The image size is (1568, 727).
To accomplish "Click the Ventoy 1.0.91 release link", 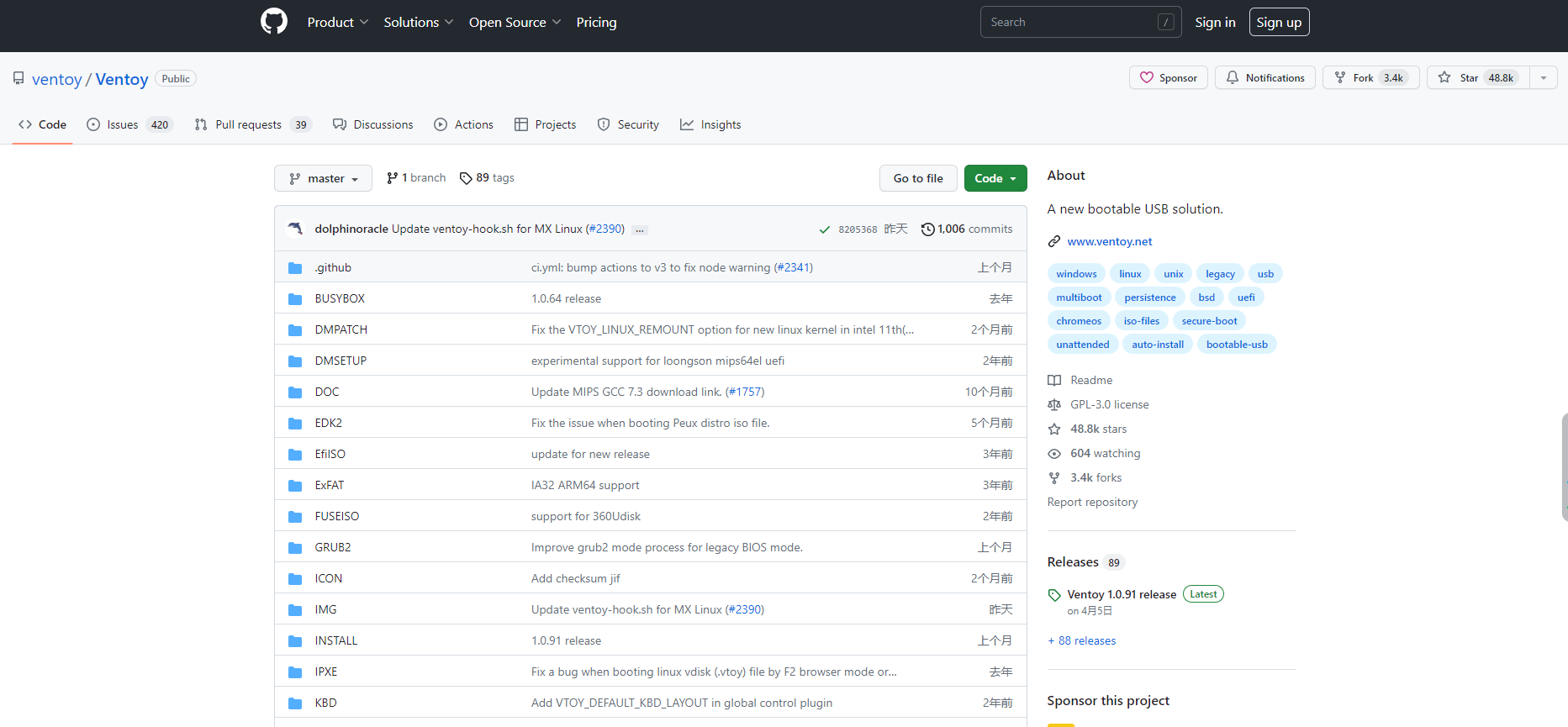I will pyautogui.click(x=1122, y=595).
